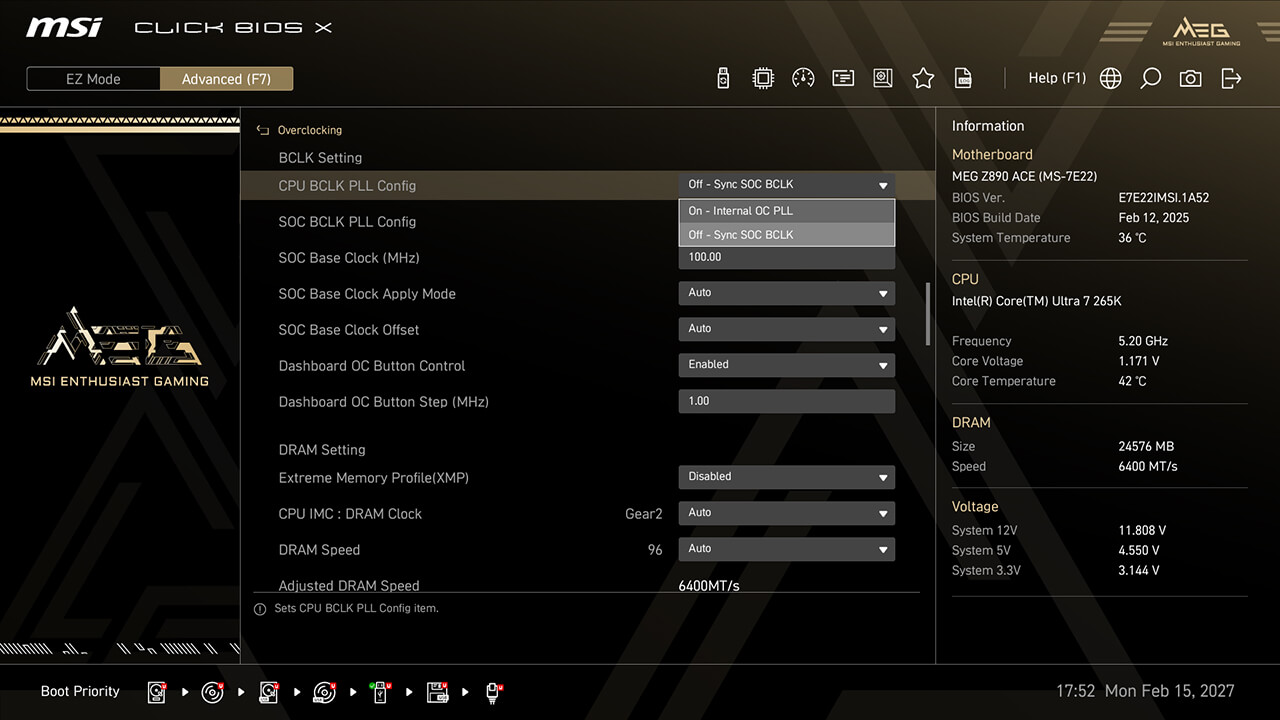Select the first hard disk boot device

pos(158,692)
